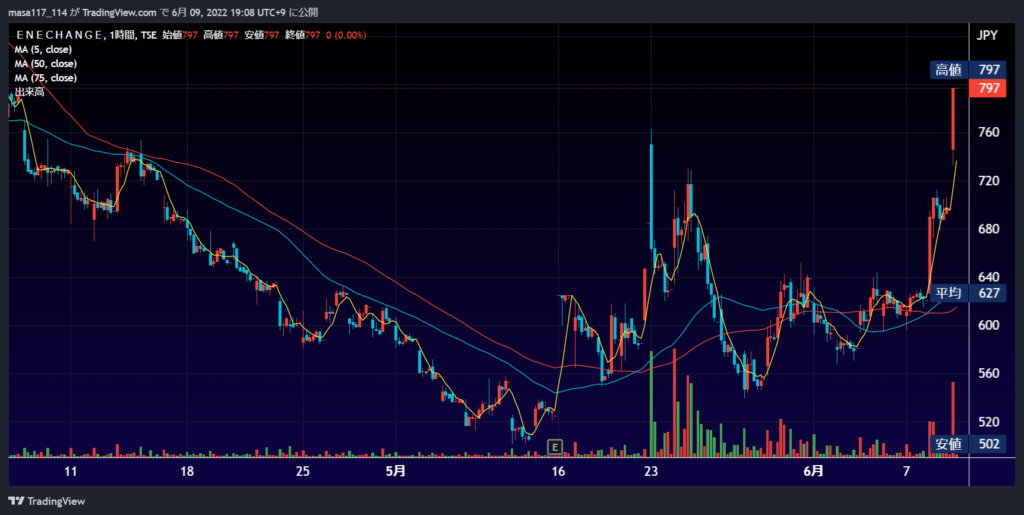Click the 高値 797 price label
Viewport: 1024px width, 515px height.
tap(968, 70)
